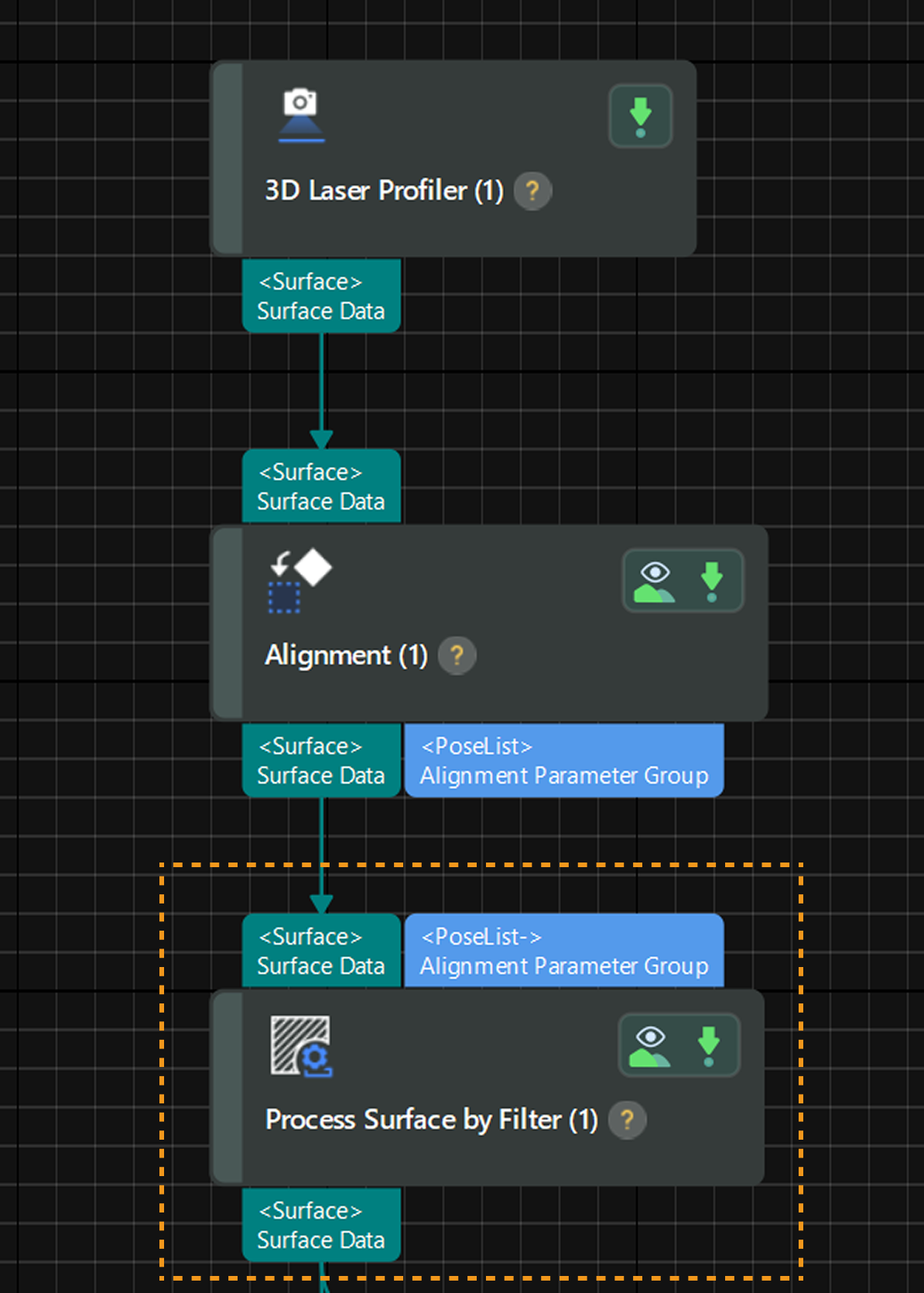Click the Process Surface by Filter step icon
The image size is (924, 1293).
[x=301, y=1046]
